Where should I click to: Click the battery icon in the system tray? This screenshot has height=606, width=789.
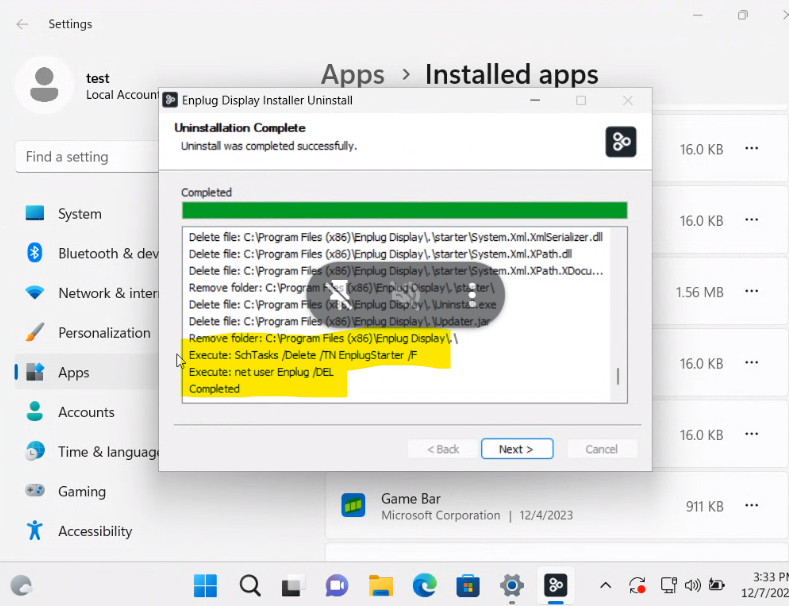click(x=716, y=585)
